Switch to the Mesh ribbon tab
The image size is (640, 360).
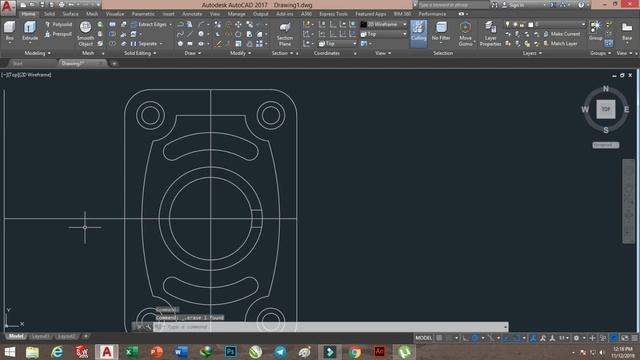tap(92, 14)
